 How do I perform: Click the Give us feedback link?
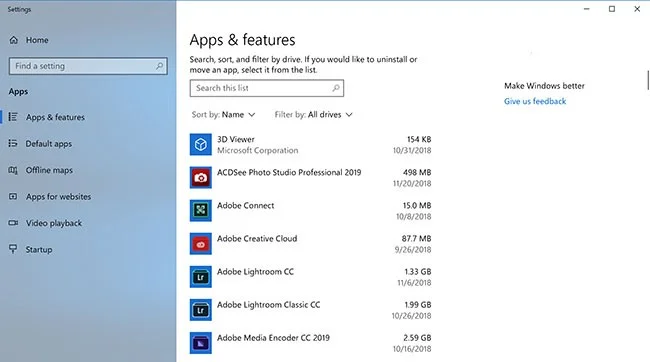[x=535, y=101]
